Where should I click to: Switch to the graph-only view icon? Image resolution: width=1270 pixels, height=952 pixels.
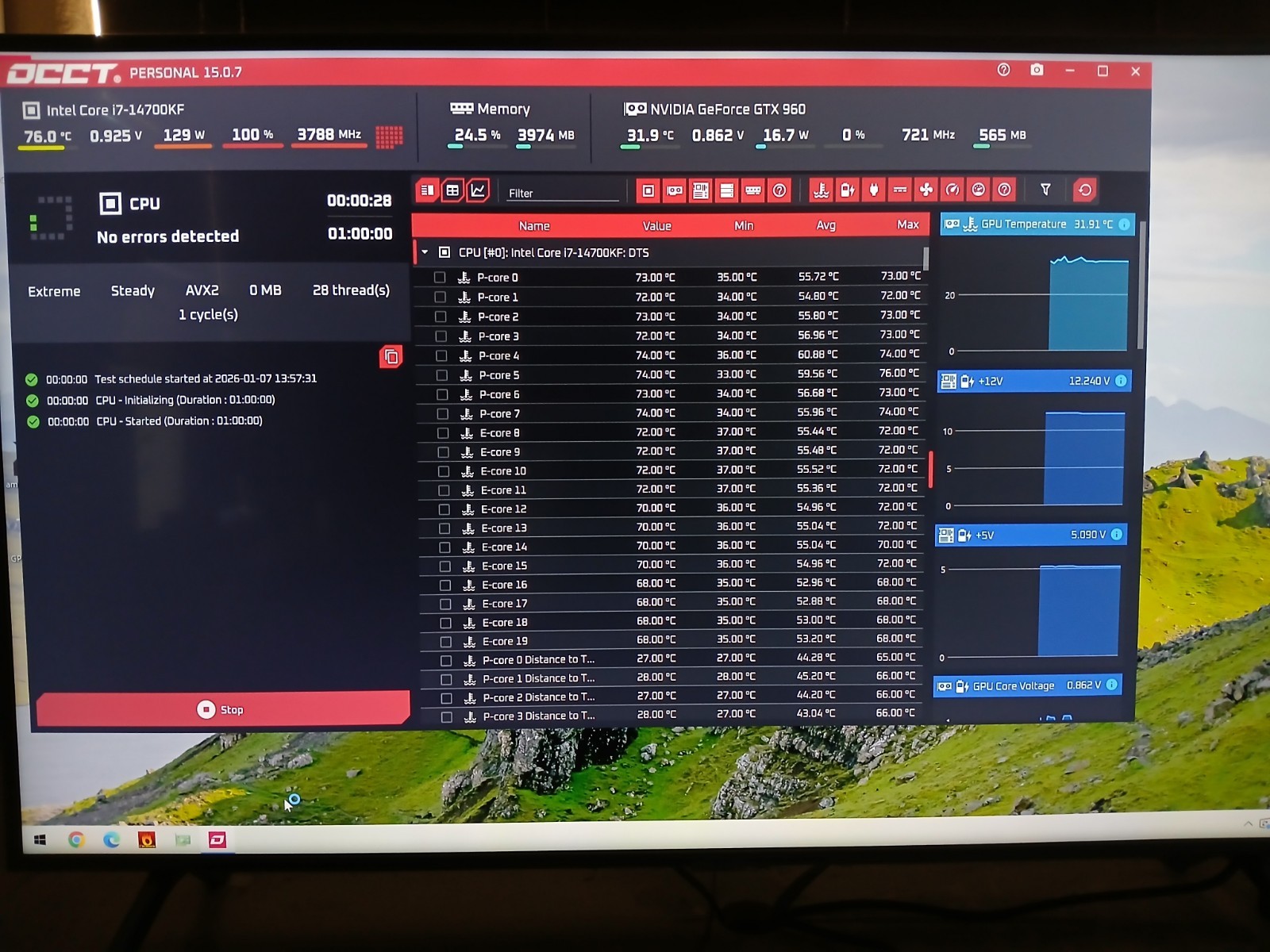pos(478,190)
